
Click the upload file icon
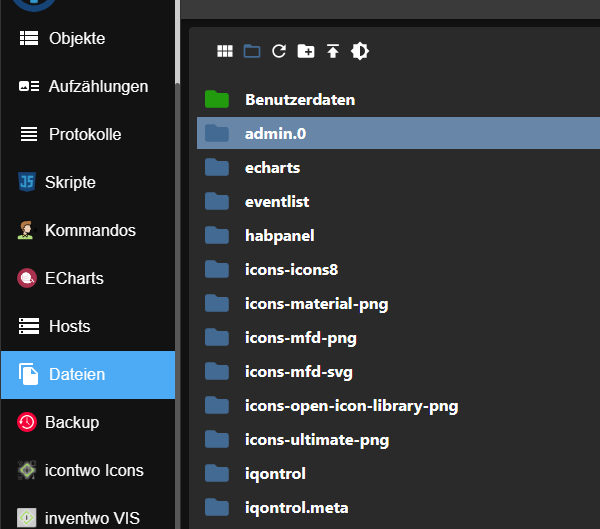point(333,51)
